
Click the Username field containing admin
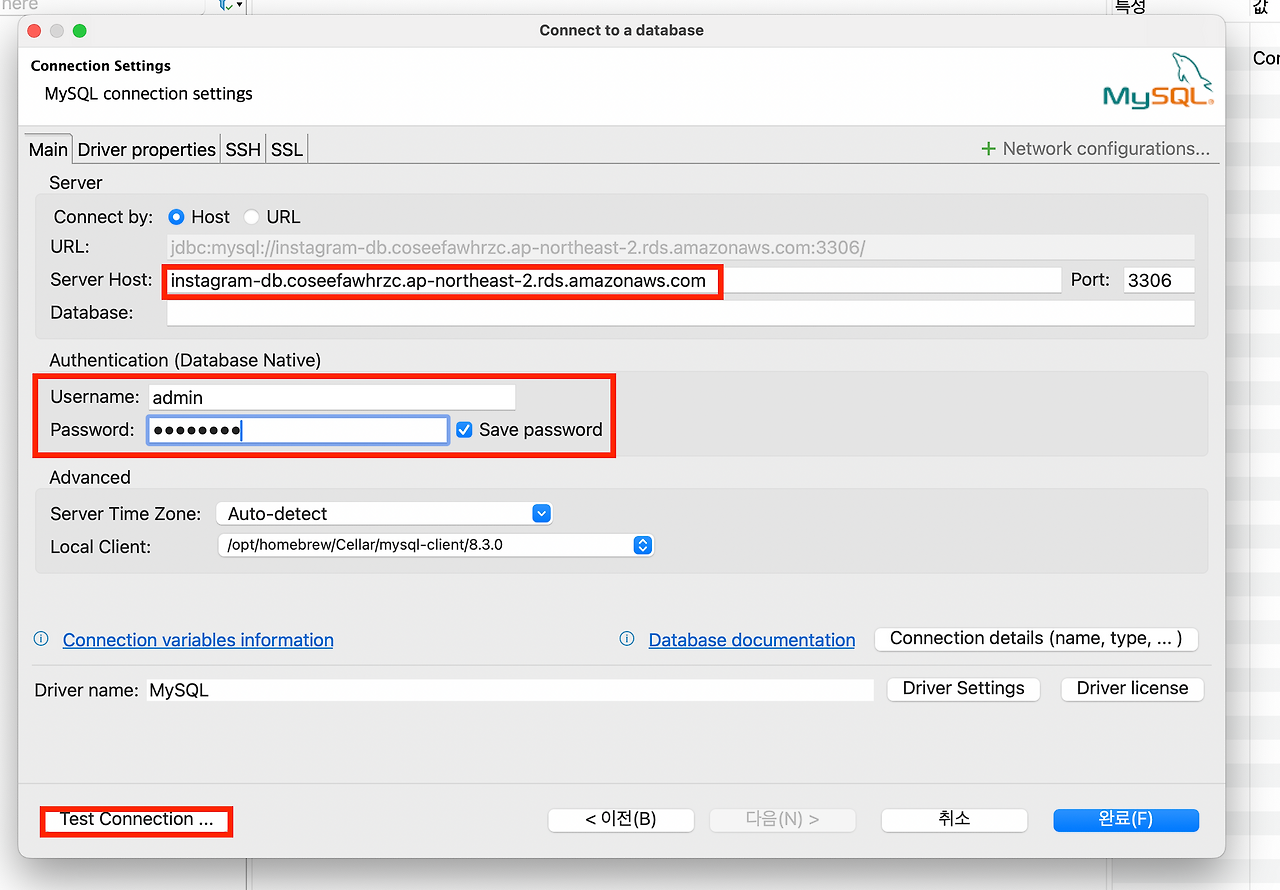point(332,397)
